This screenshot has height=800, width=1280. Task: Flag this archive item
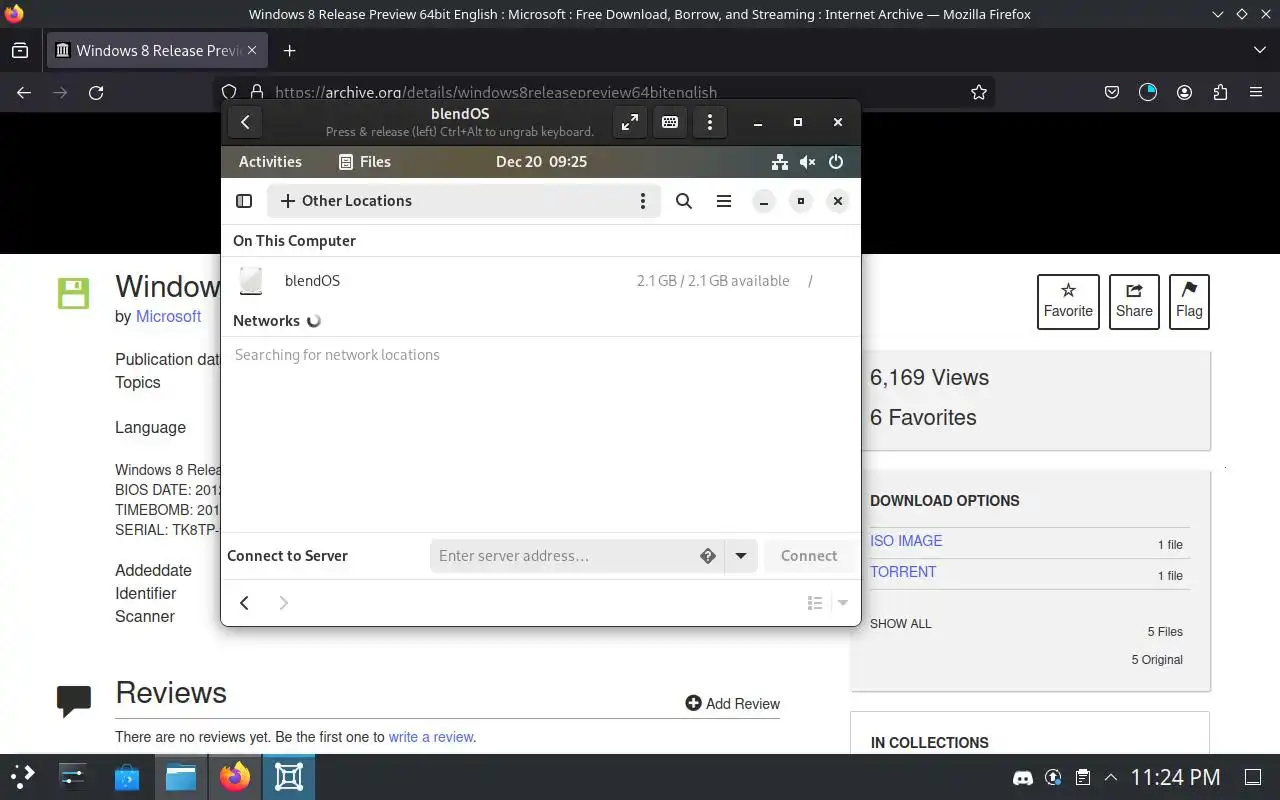pos(1189,302)
